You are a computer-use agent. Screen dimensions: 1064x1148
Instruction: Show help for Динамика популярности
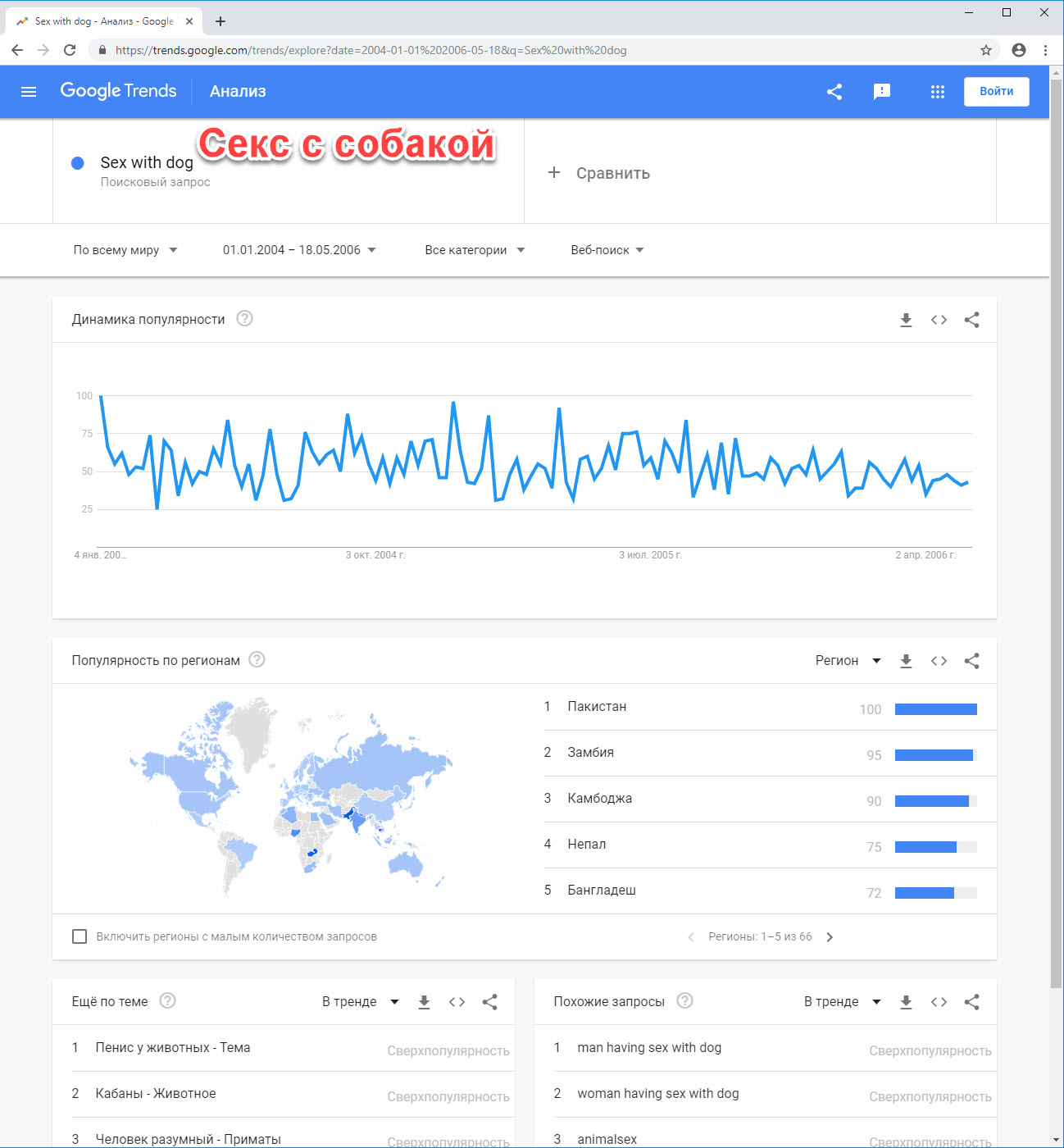(244, 318)
